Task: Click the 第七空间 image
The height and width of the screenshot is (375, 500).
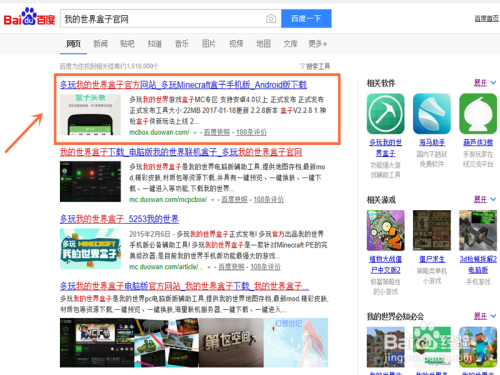Action: tap(231, 343)
